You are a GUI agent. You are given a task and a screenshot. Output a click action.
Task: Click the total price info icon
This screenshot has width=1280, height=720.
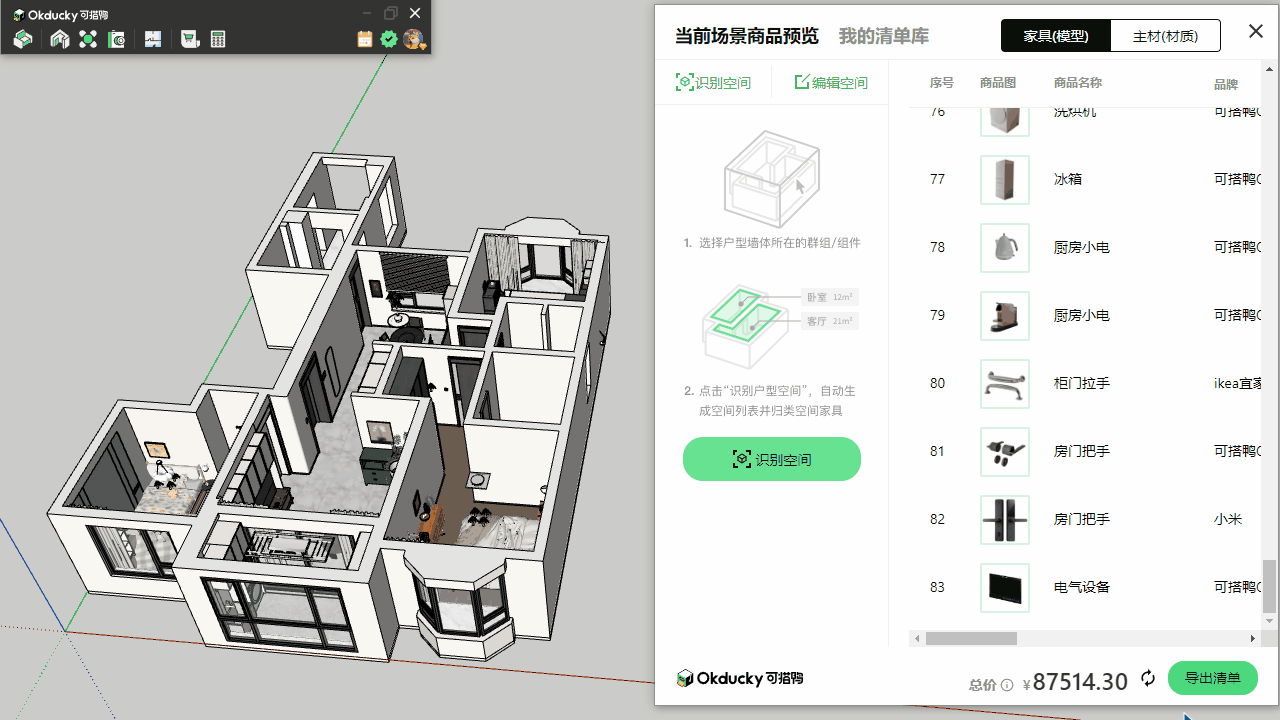[x=1007, y=685]
